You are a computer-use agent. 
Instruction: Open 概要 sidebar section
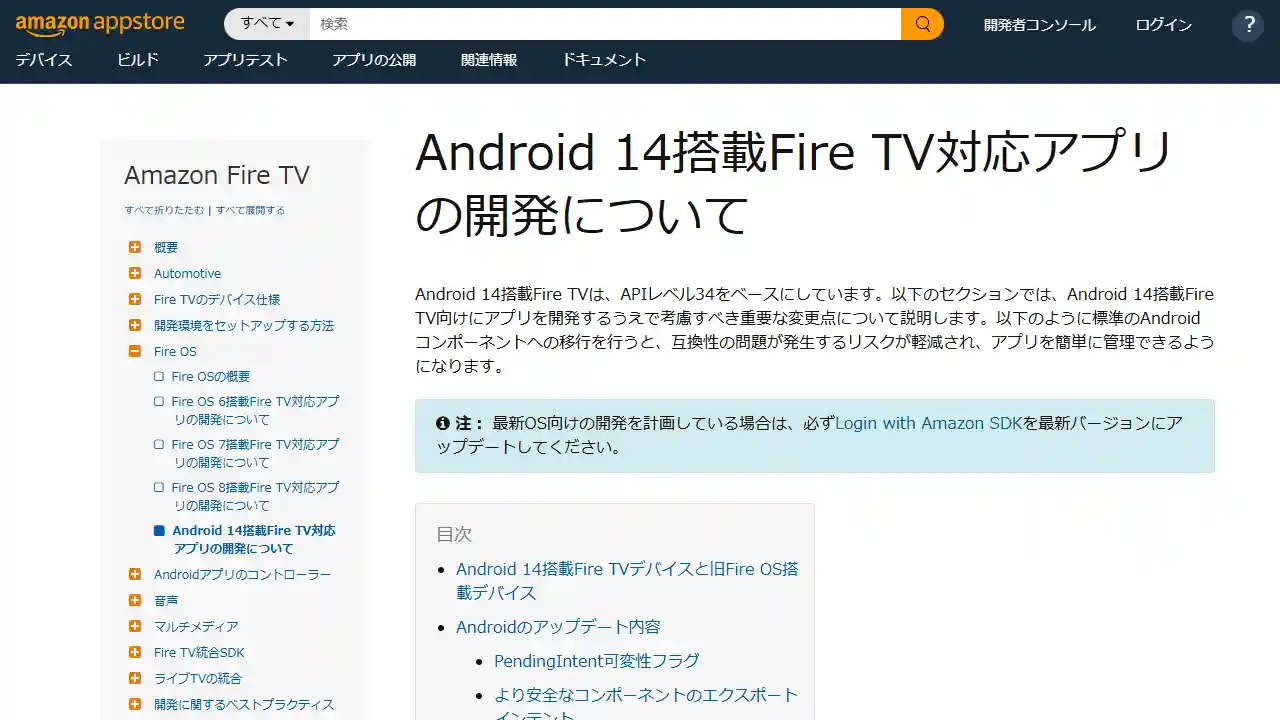(x=166, y=248)
